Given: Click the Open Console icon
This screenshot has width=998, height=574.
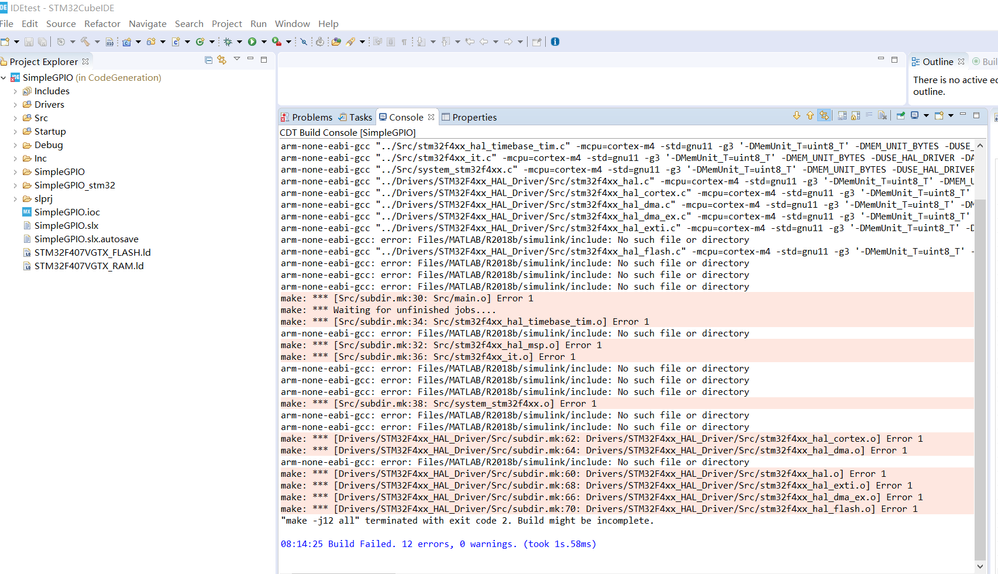Looking at the screenshot, I should pos(939,116).
